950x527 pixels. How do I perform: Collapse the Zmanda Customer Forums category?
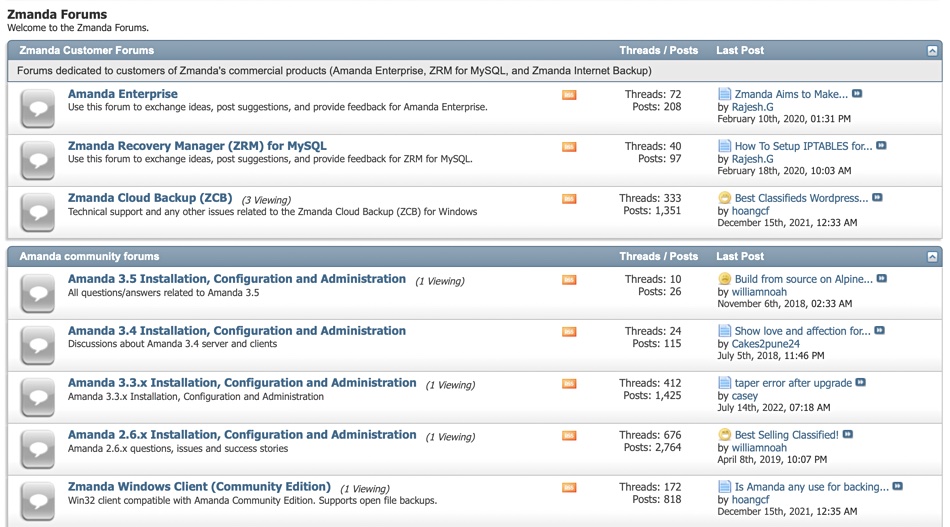(x=932, y=51)
